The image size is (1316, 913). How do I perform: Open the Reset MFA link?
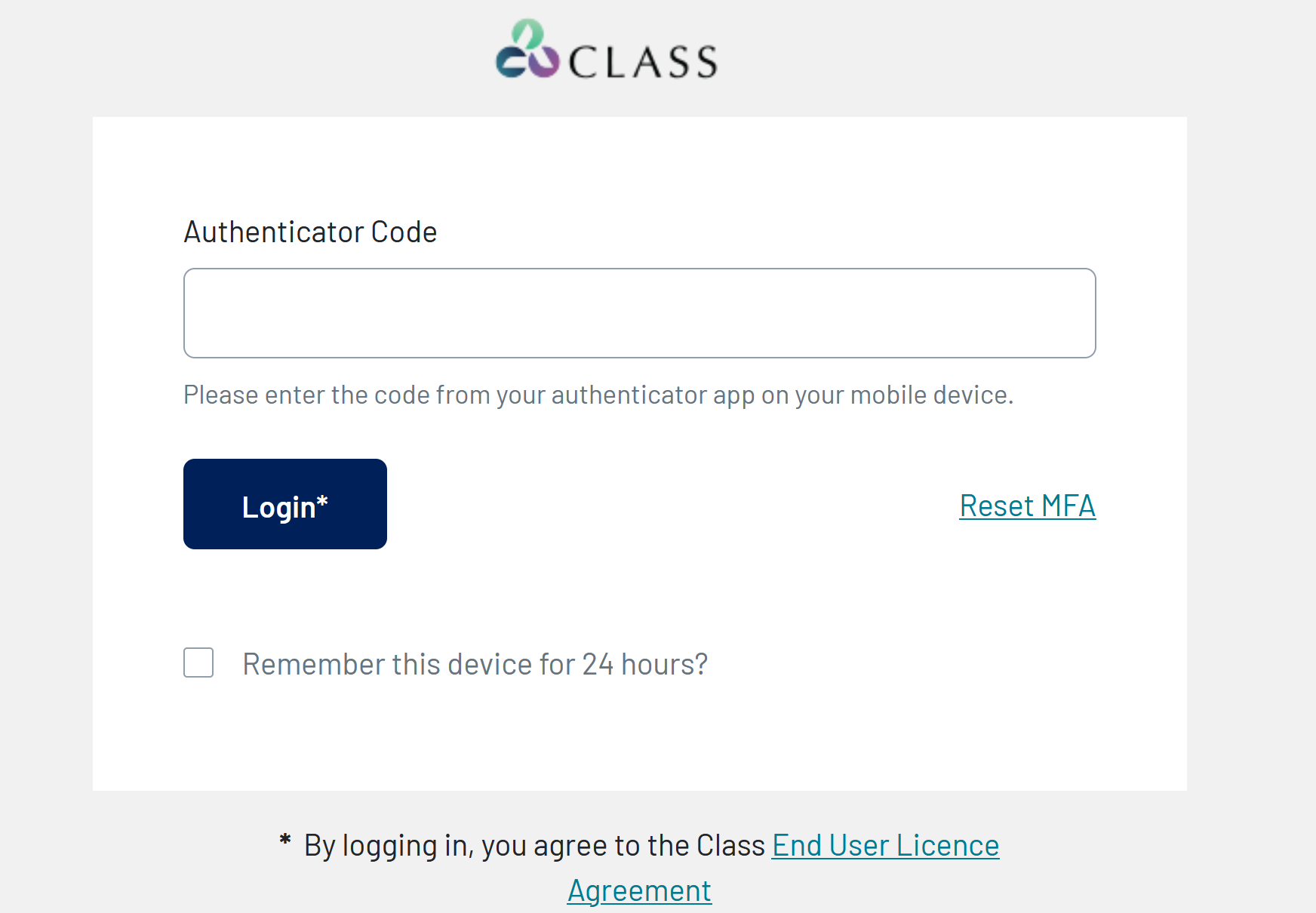(x=1027, y=506)
